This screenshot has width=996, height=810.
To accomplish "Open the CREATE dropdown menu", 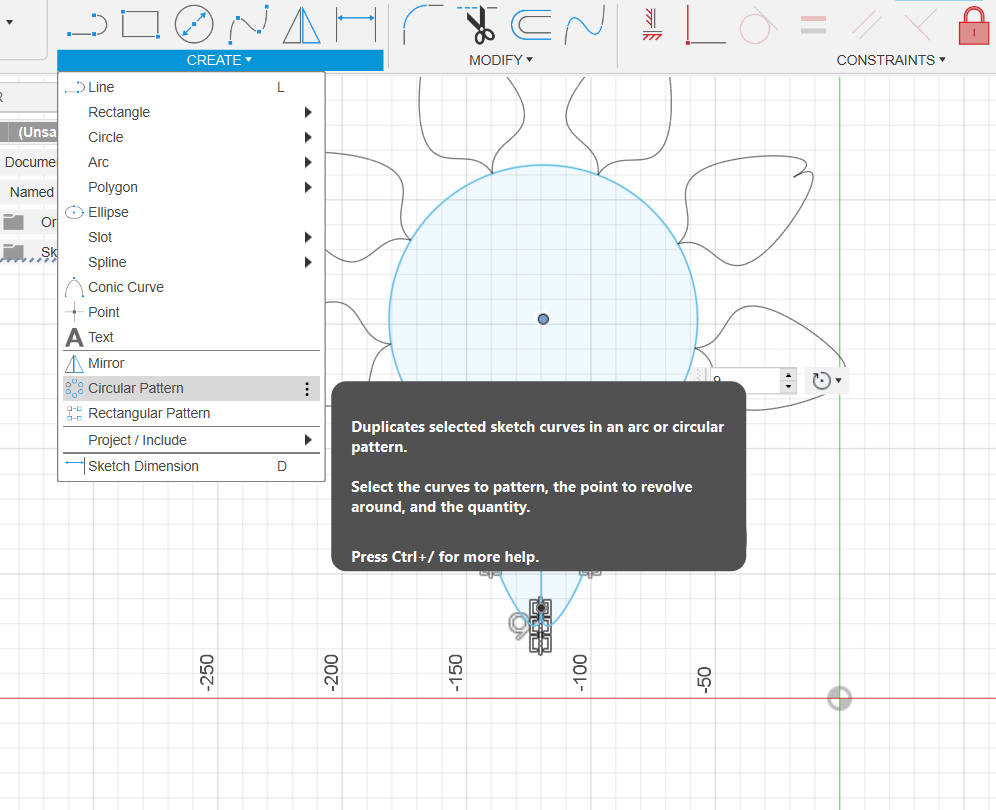I will click(219, 60).
